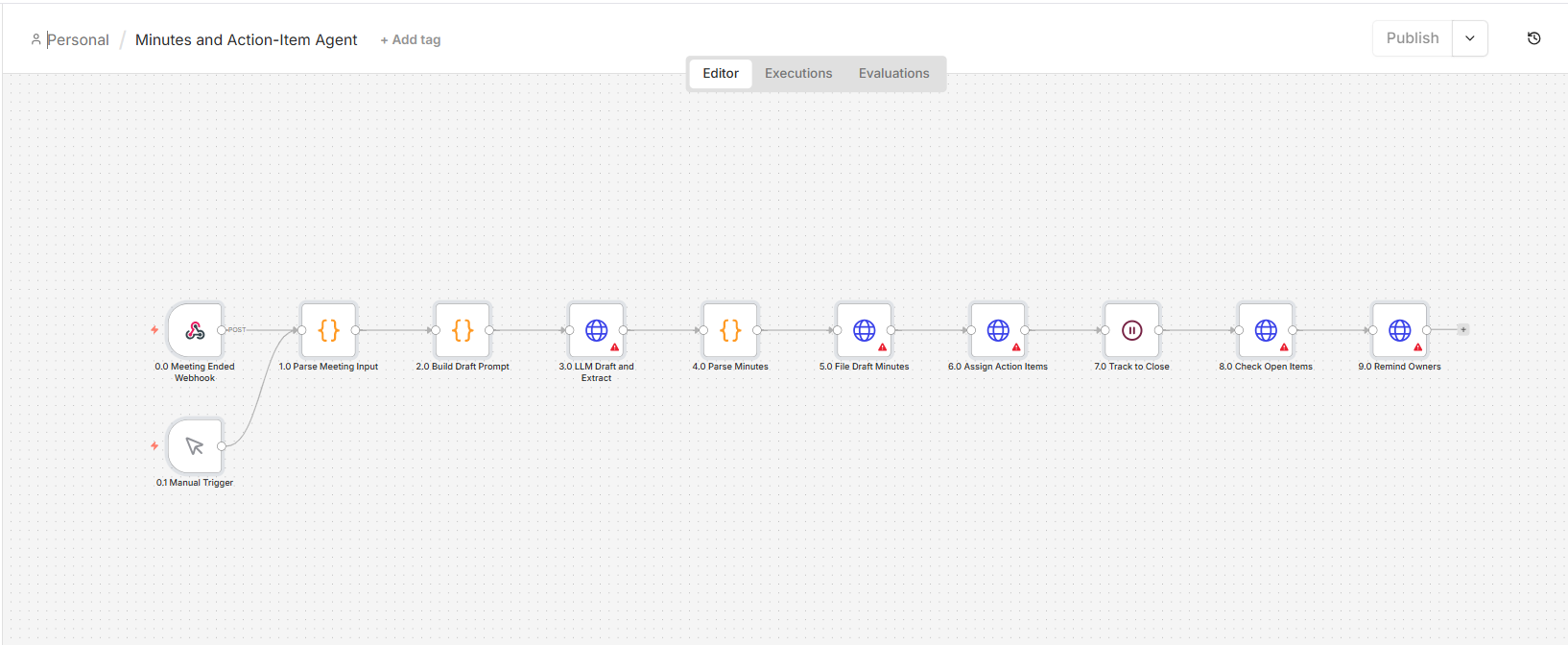Select the 6.0 Assign Action Items node

coord(998,330)
